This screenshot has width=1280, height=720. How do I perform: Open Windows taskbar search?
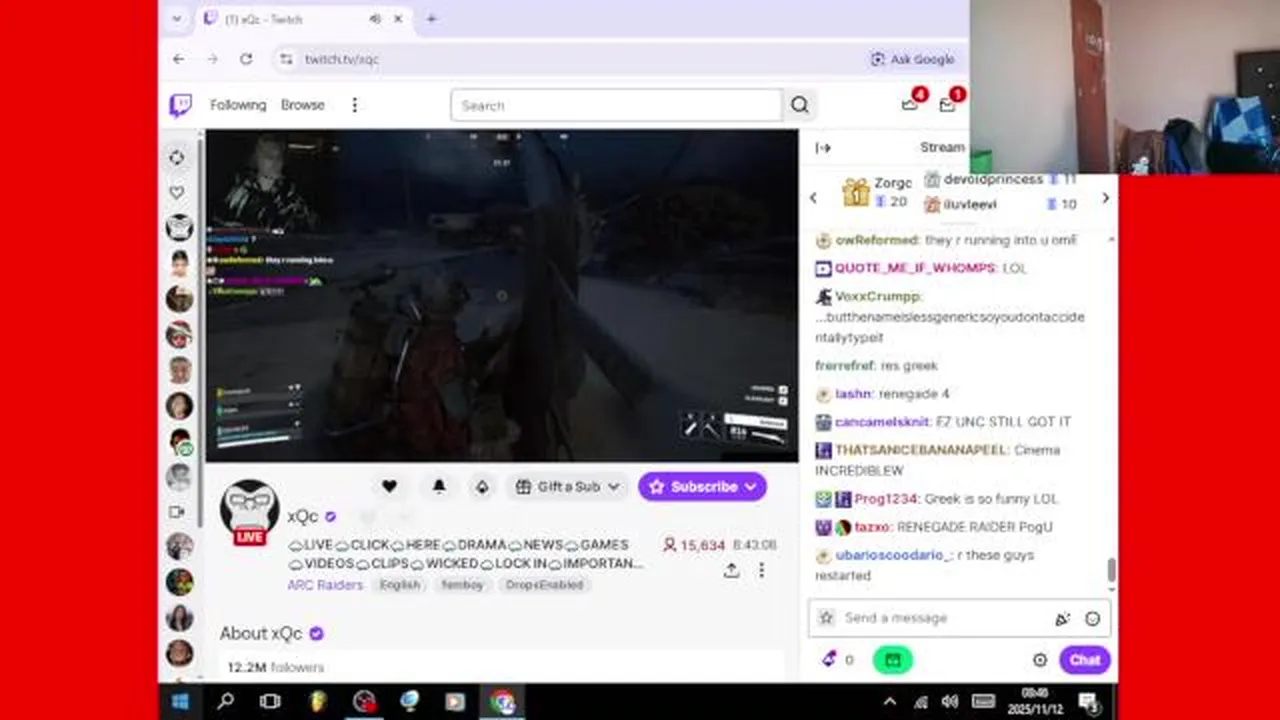[x=226, y=702]
